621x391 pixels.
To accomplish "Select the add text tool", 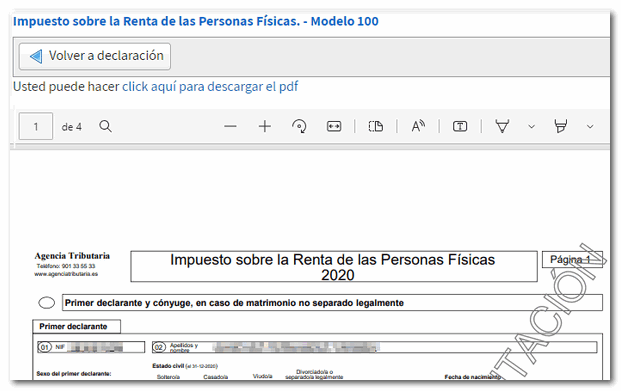I will (x=460, y=126).
